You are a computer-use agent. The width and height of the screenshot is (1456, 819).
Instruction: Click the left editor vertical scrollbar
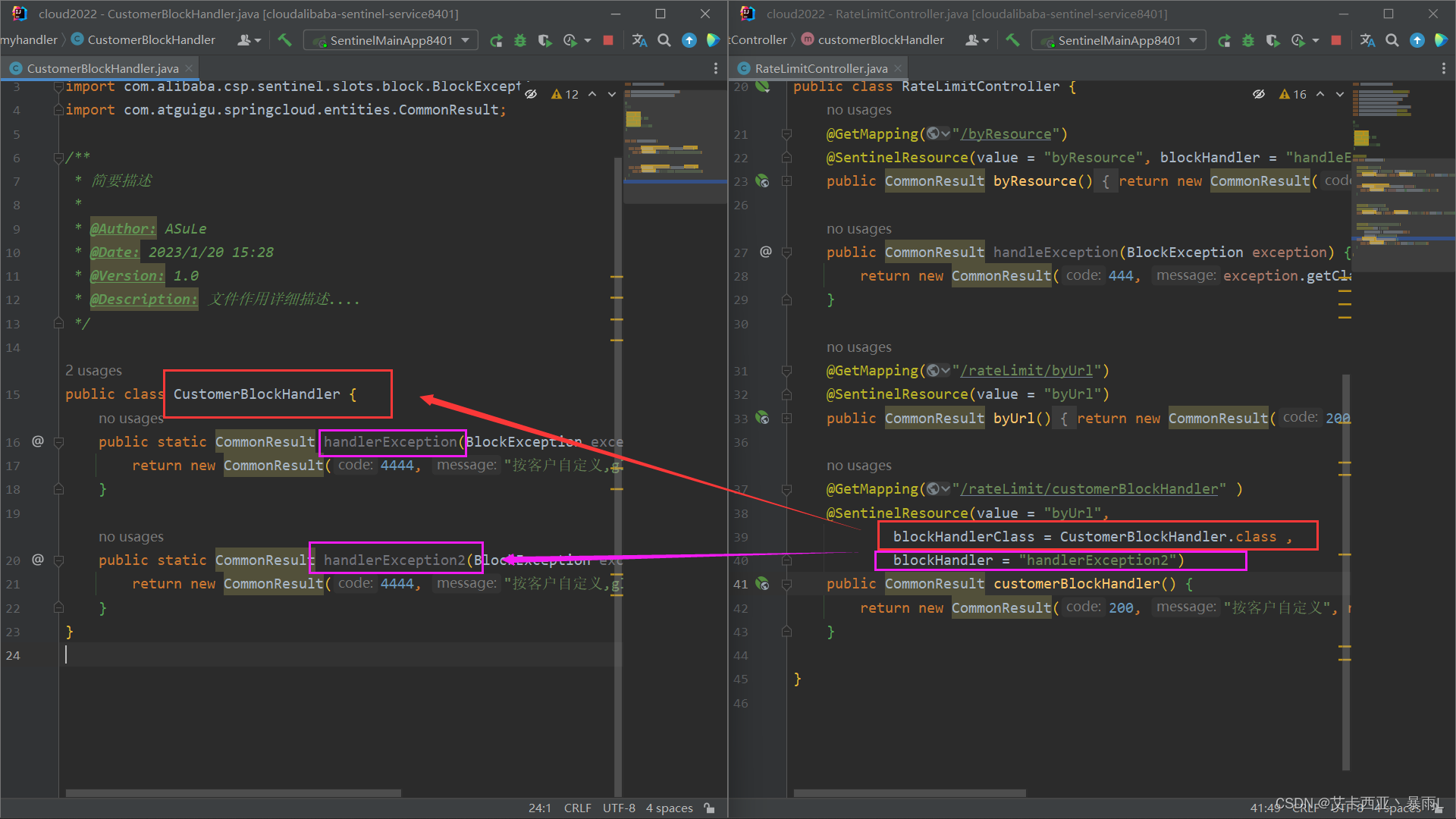pos(618,476)
